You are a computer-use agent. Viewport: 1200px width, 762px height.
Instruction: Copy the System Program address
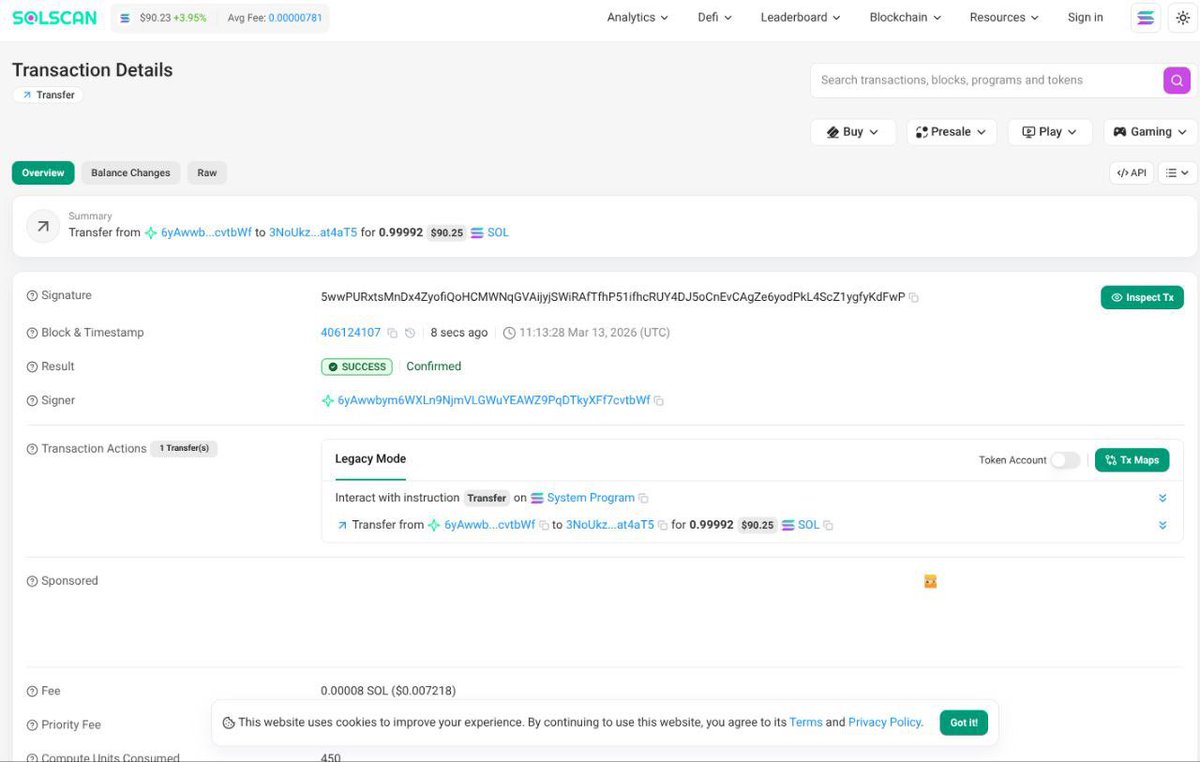tap(644, 498)
